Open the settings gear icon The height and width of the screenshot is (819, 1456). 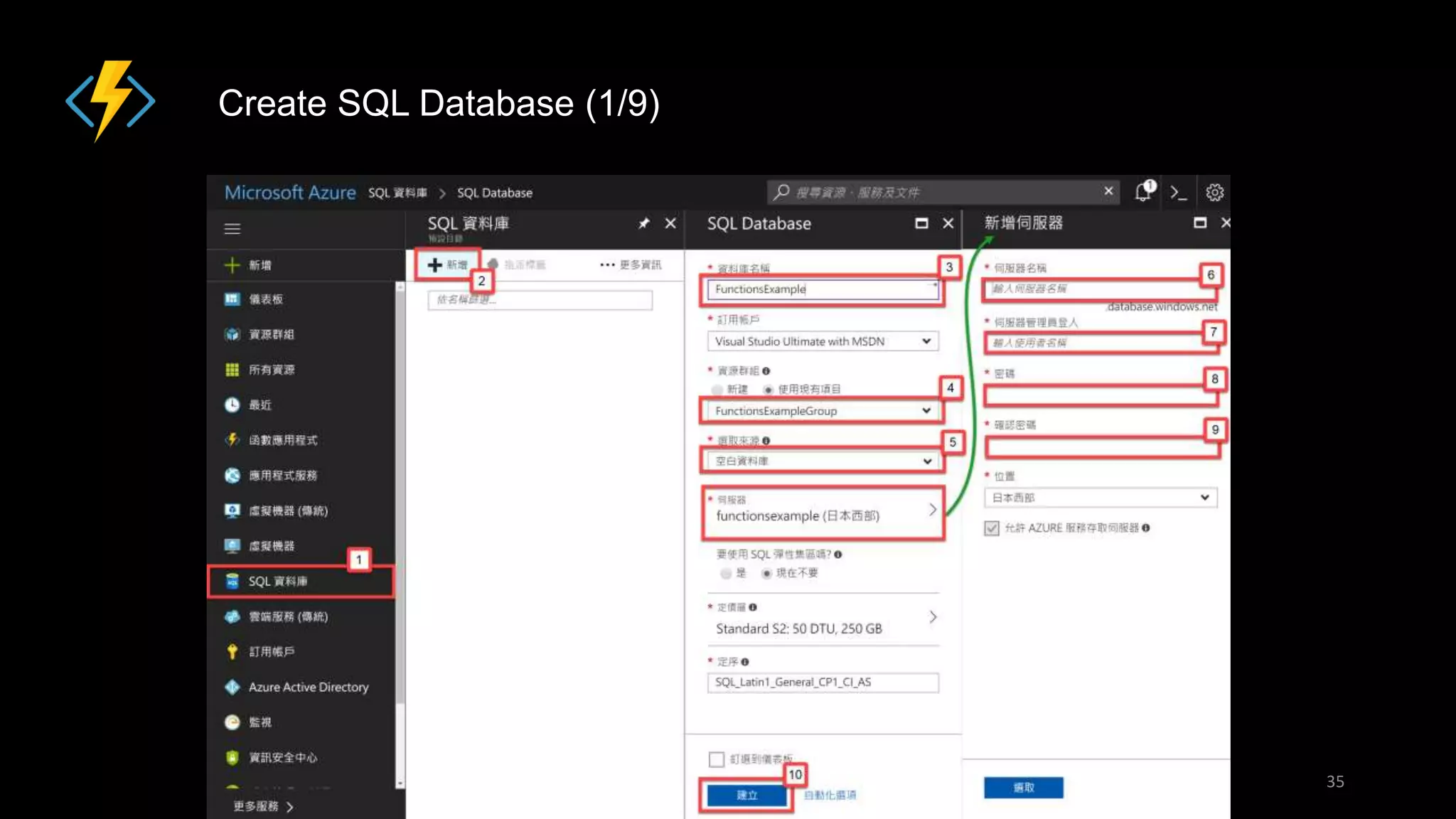click(x=1214, y=193)
